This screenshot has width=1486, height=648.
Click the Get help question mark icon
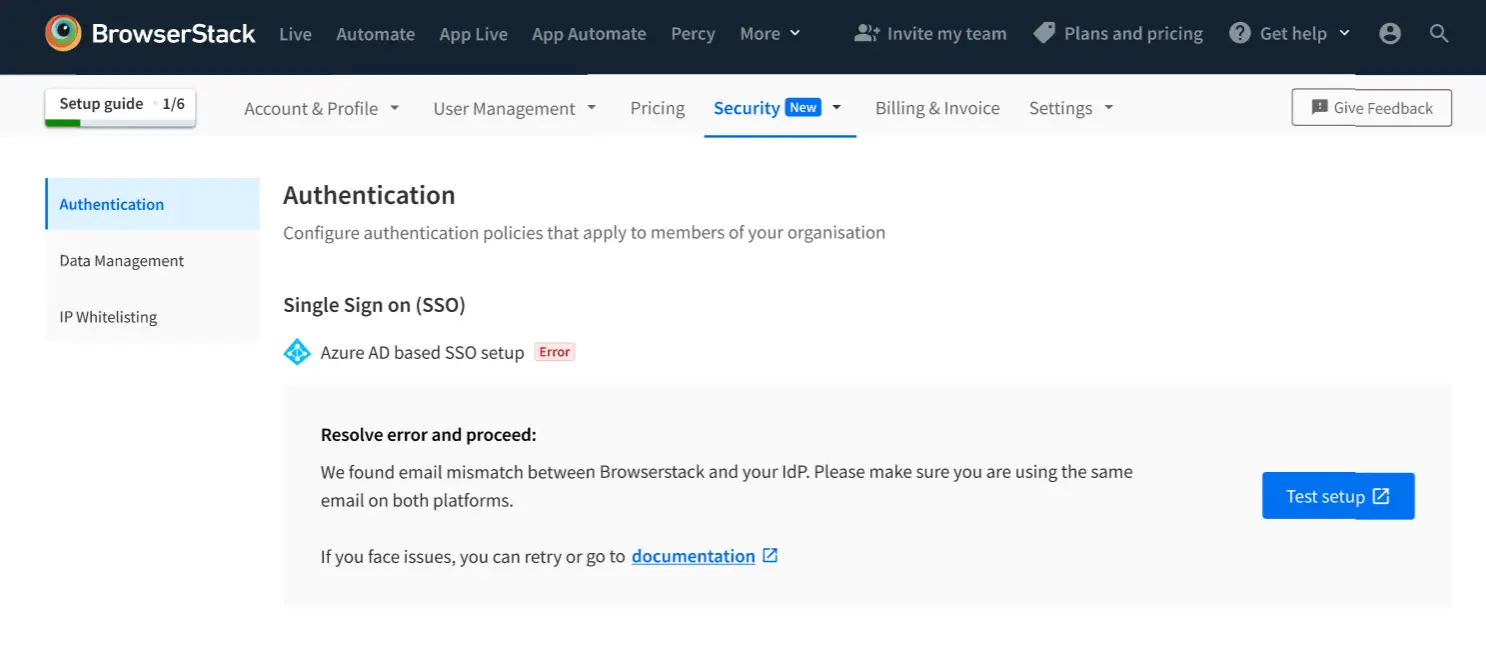[x=1240, y=34]
